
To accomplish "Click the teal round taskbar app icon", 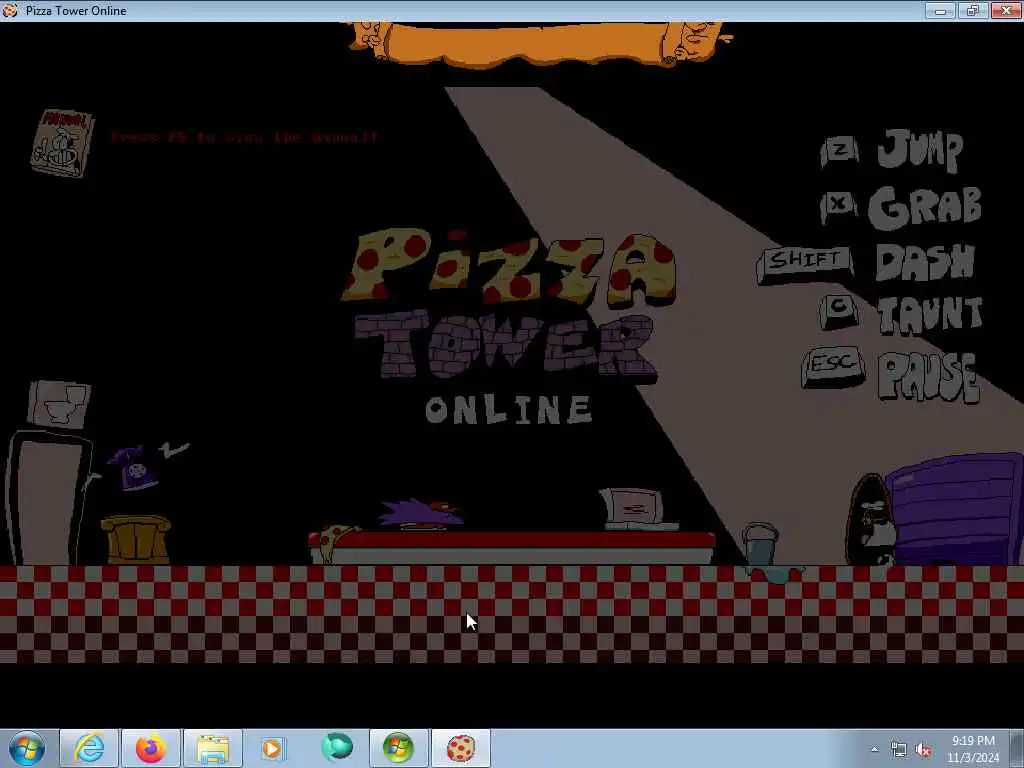I will point(336,747).
